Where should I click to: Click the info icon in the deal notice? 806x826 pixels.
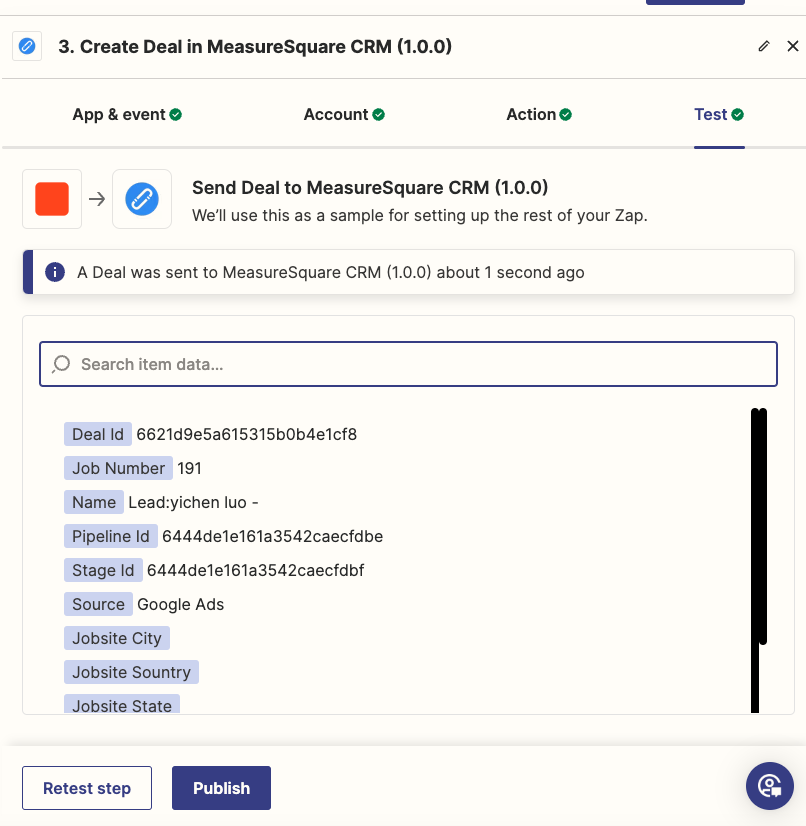(55, 272)
